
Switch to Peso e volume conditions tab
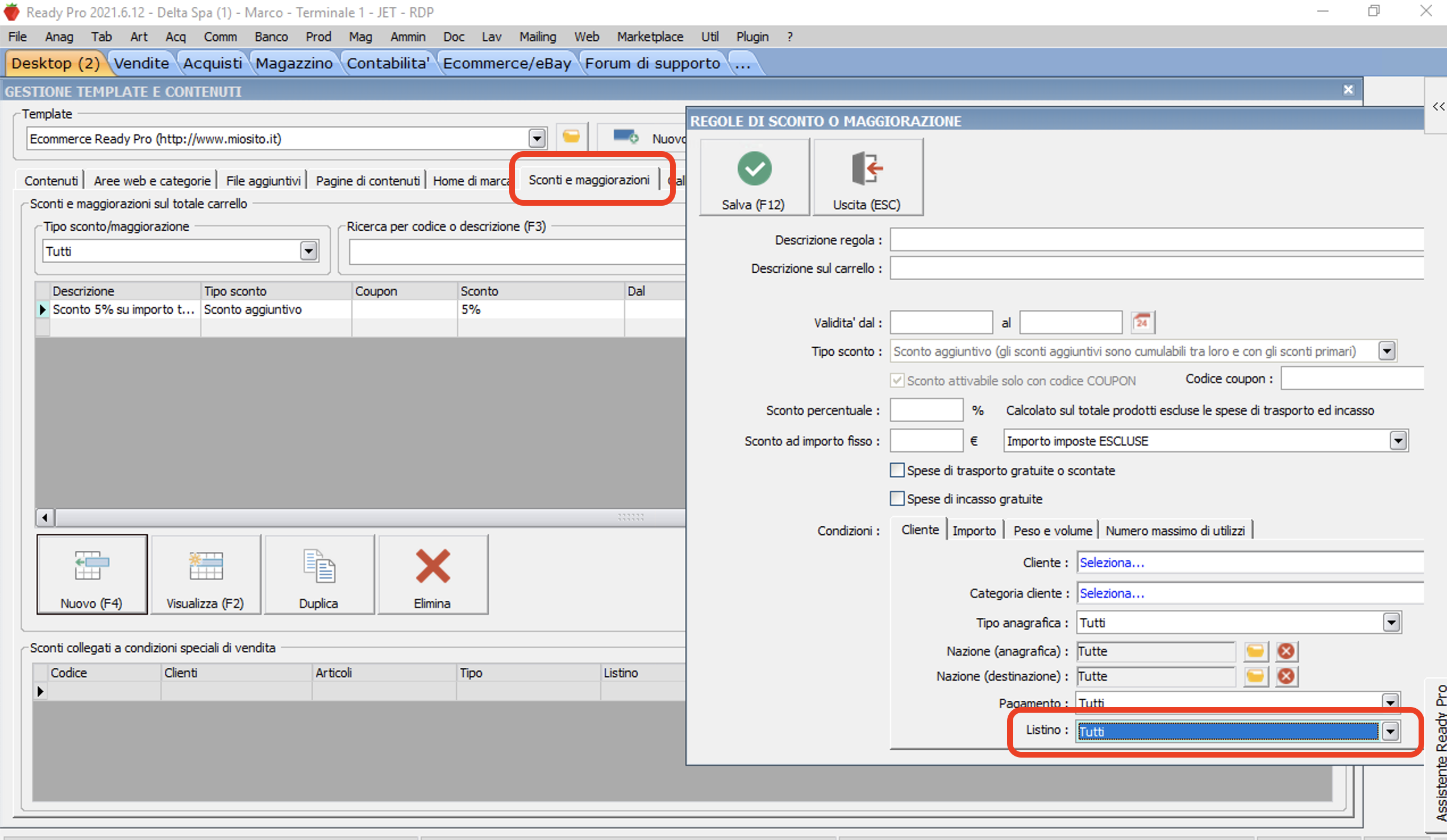[x=1053, y=530]
